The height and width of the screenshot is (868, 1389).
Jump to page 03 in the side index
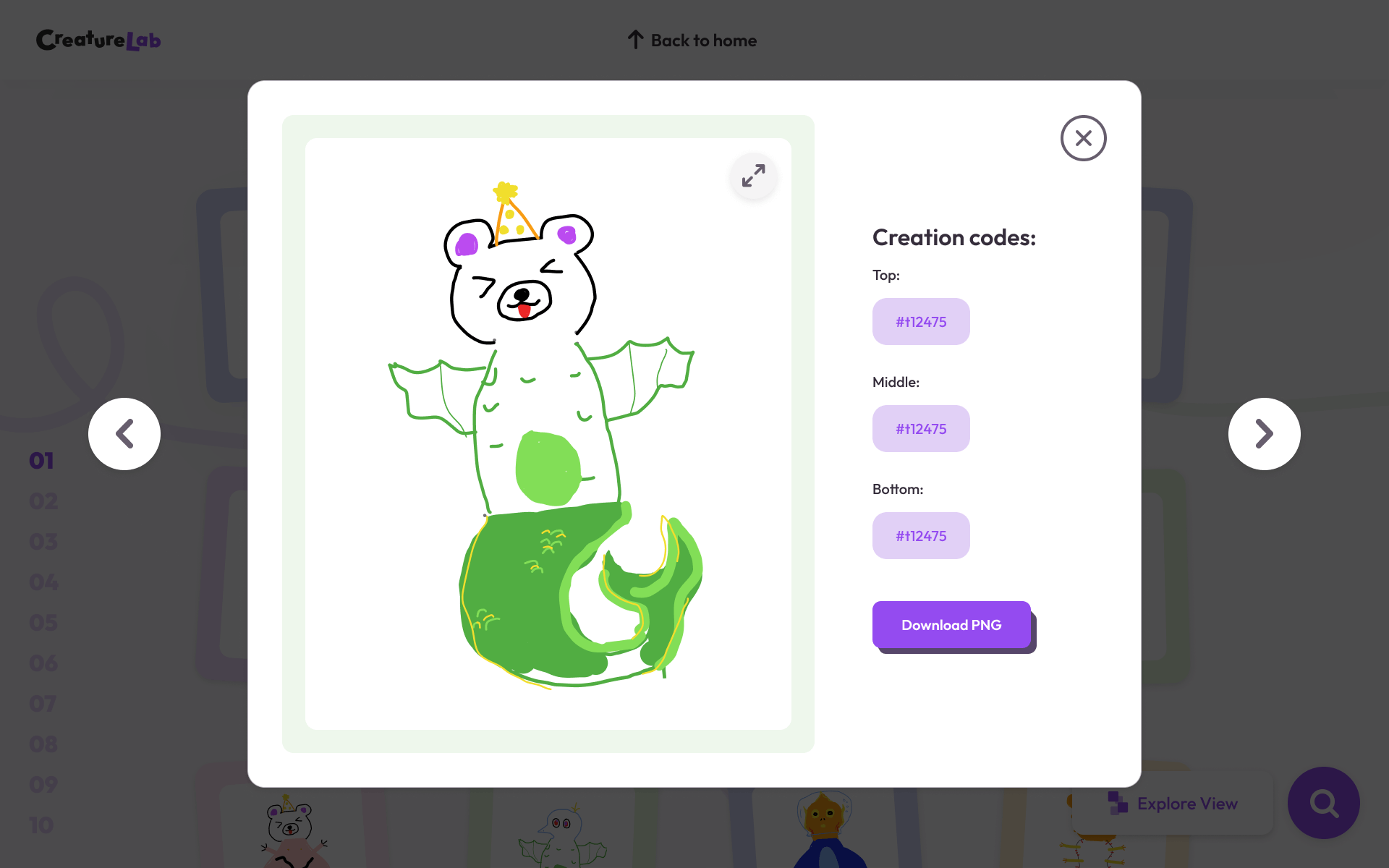point(43,542)
